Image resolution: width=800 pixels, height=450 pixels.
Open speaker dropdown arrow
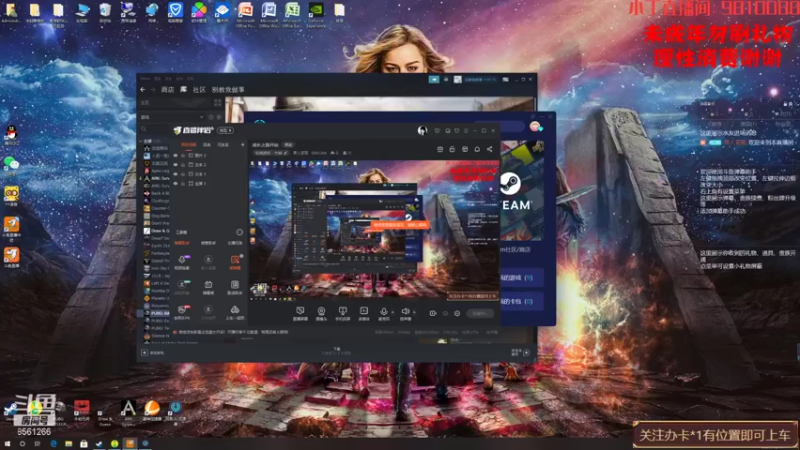414,312
